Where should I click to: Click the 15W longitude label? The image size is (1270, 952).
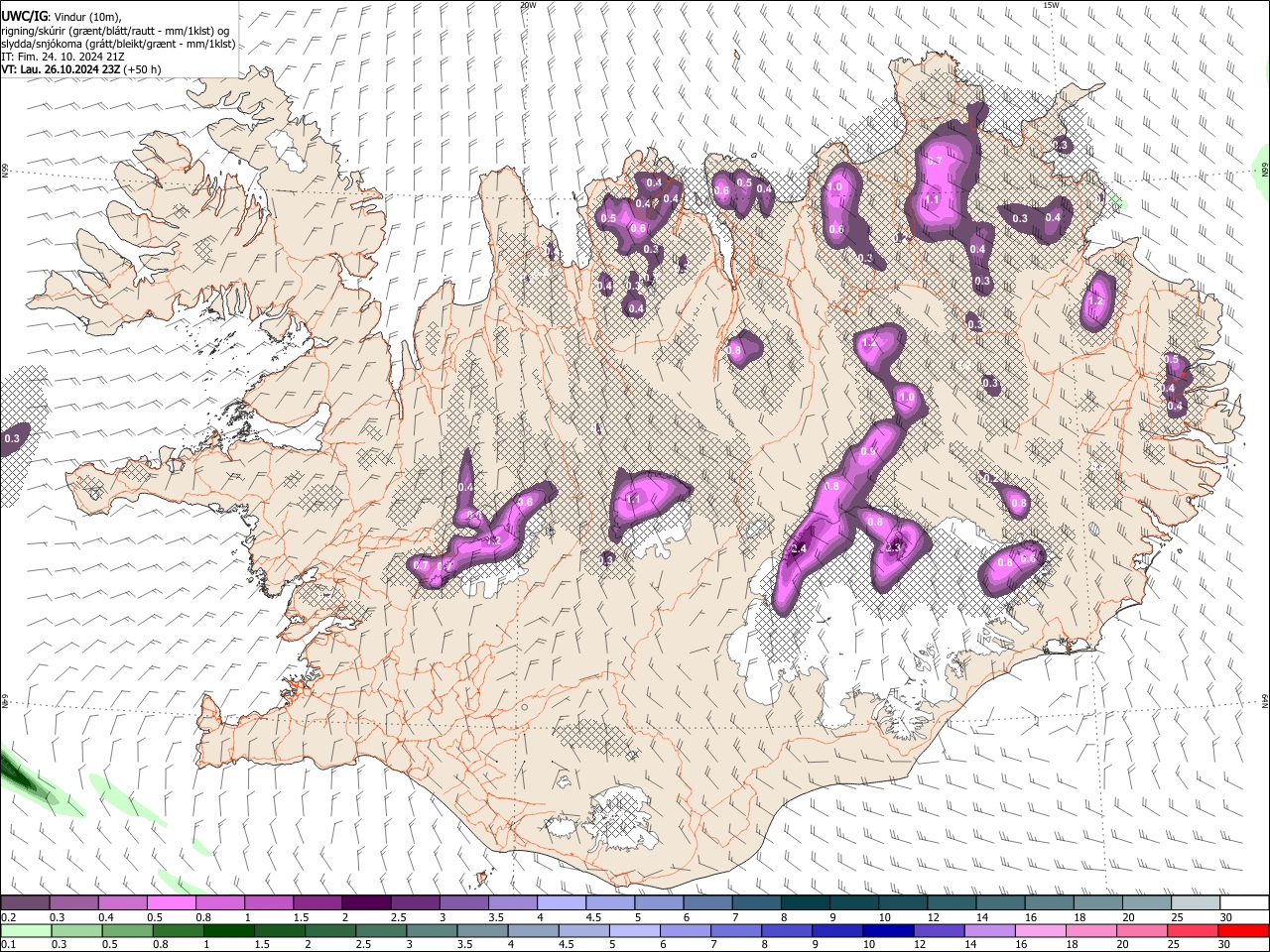click(1050, 5)
